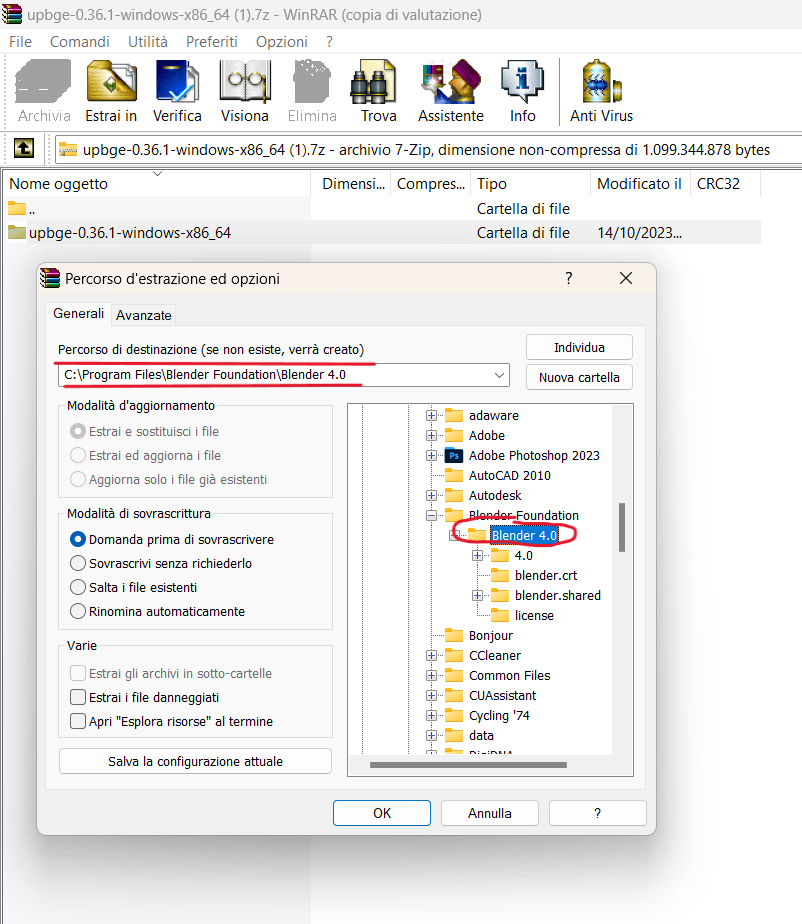The height and width of the screenshot is (924, 802).
Task: Expand the CCleaner folder node
Action: click(x=431, y=656)
